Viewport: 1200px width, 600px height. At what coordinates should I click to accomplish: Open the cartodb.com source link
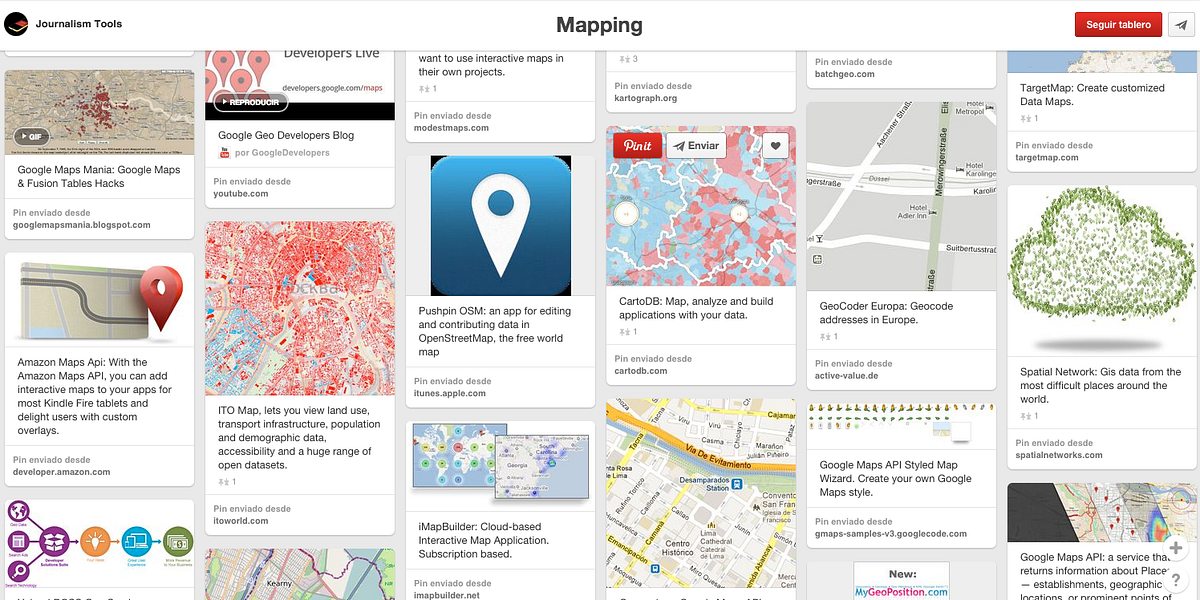pyautogui.click(x=641, y=371)
